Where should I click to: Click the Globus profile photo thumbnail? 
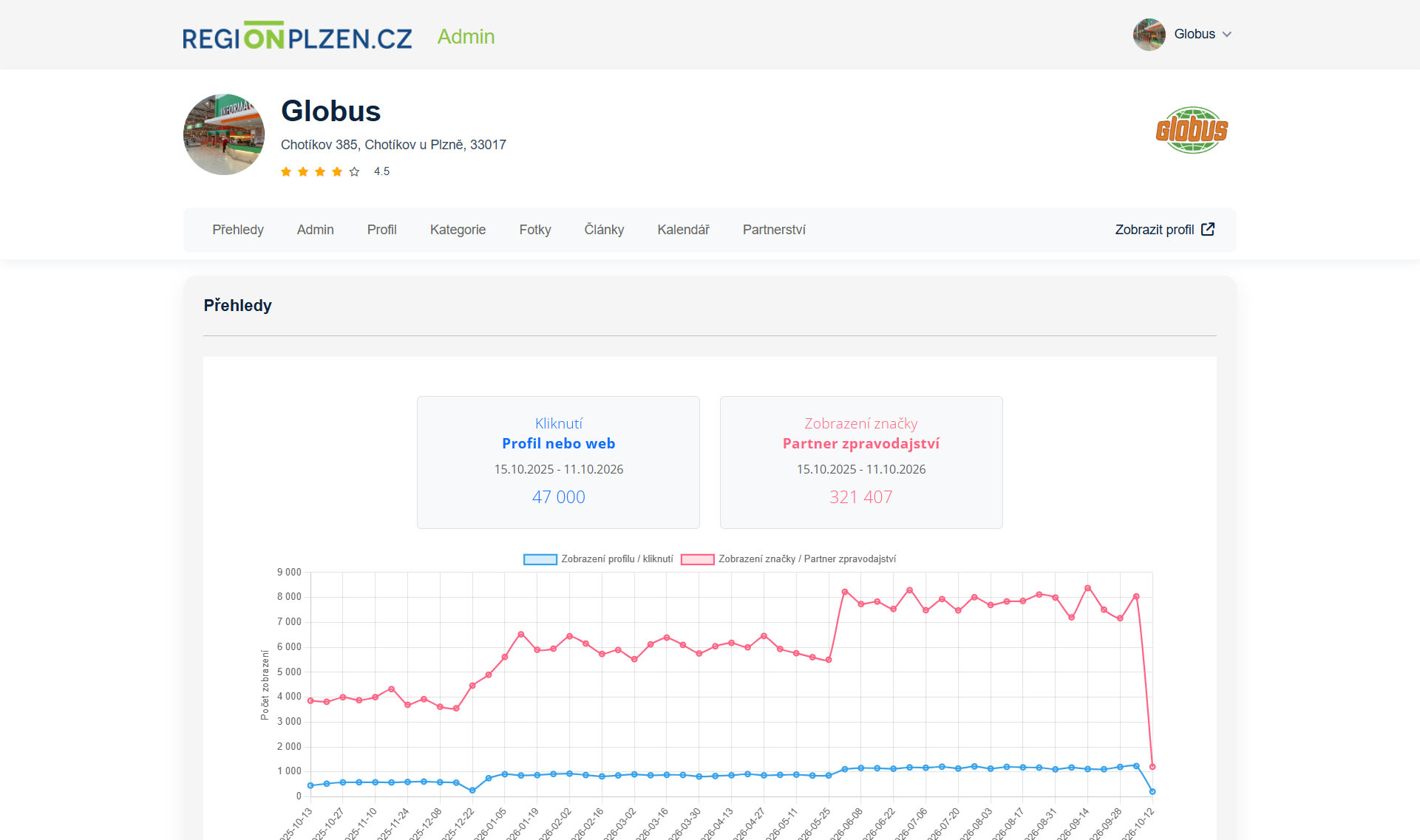[x=224, y=134]
